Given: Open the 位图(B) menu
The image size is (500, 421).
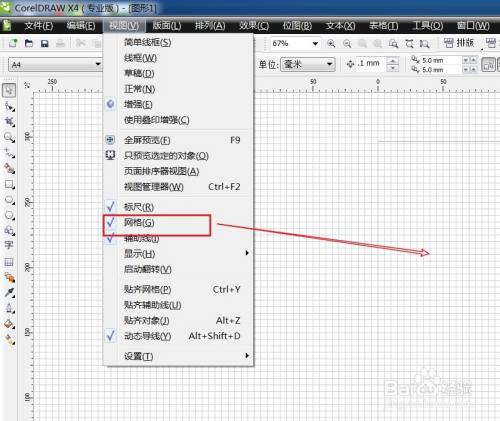Looking at the screenshot, I should coord(297,26).
